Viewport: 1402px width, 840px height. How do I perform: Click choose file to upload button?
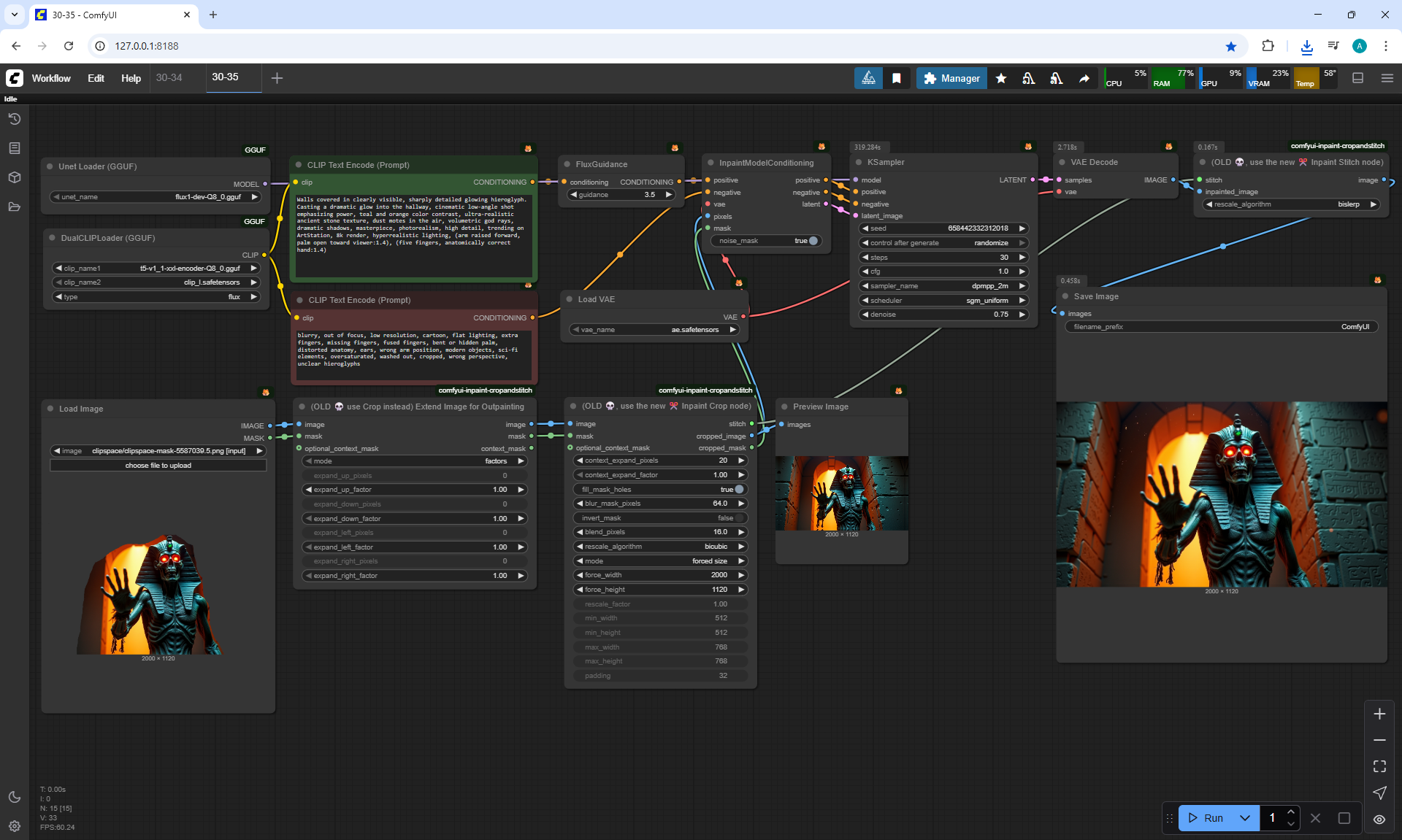158,466
